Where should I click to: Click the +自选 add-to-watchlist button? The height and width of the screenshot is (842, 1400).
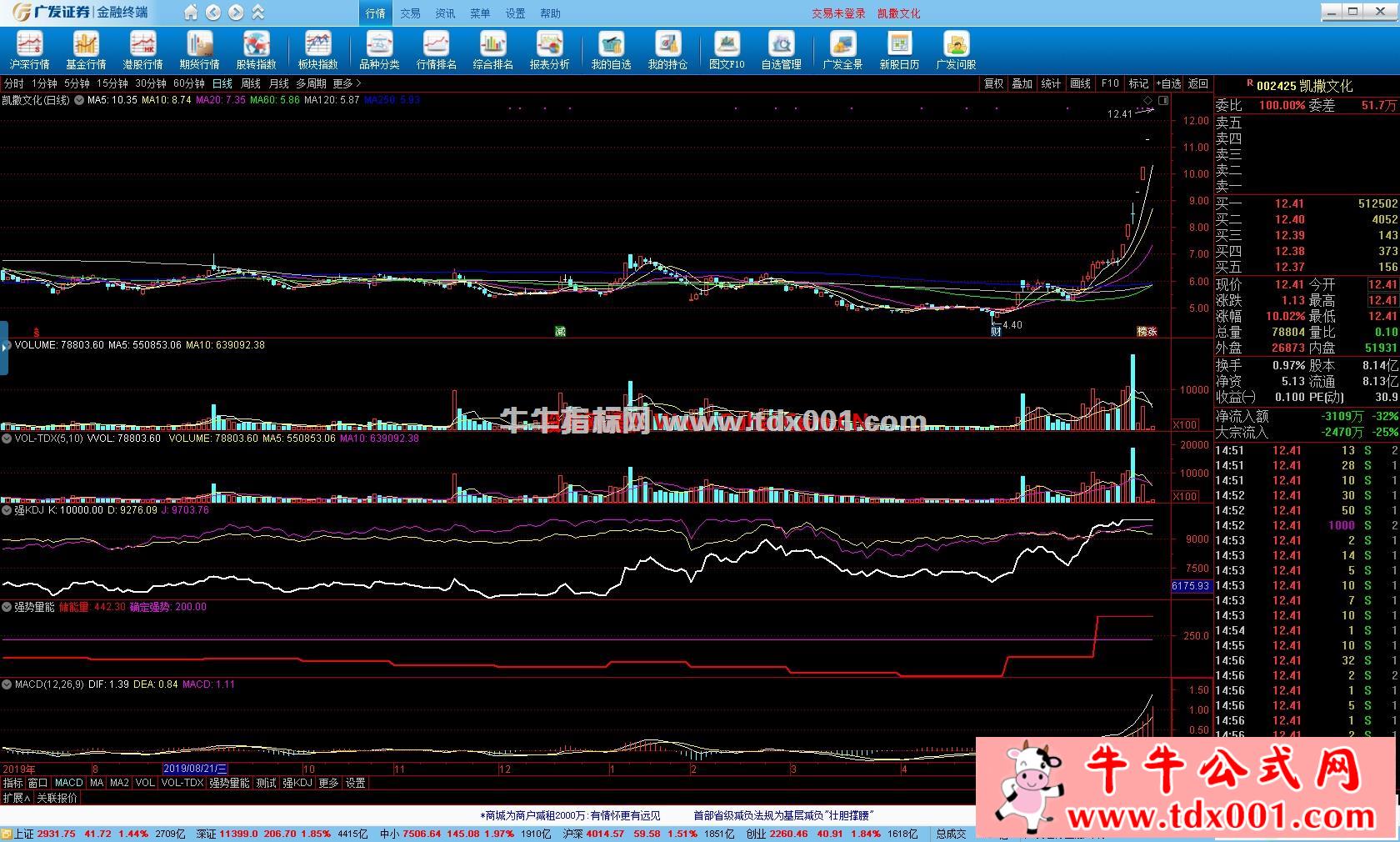tap(1169, 83)
